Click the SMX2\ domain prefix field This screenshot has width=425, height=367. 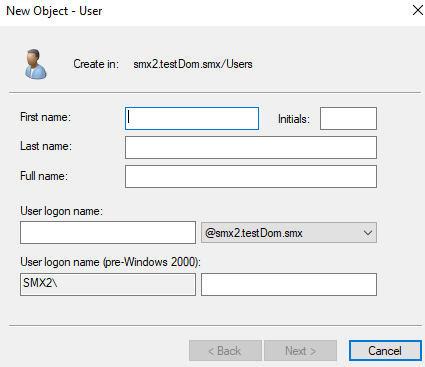[108, 284]
